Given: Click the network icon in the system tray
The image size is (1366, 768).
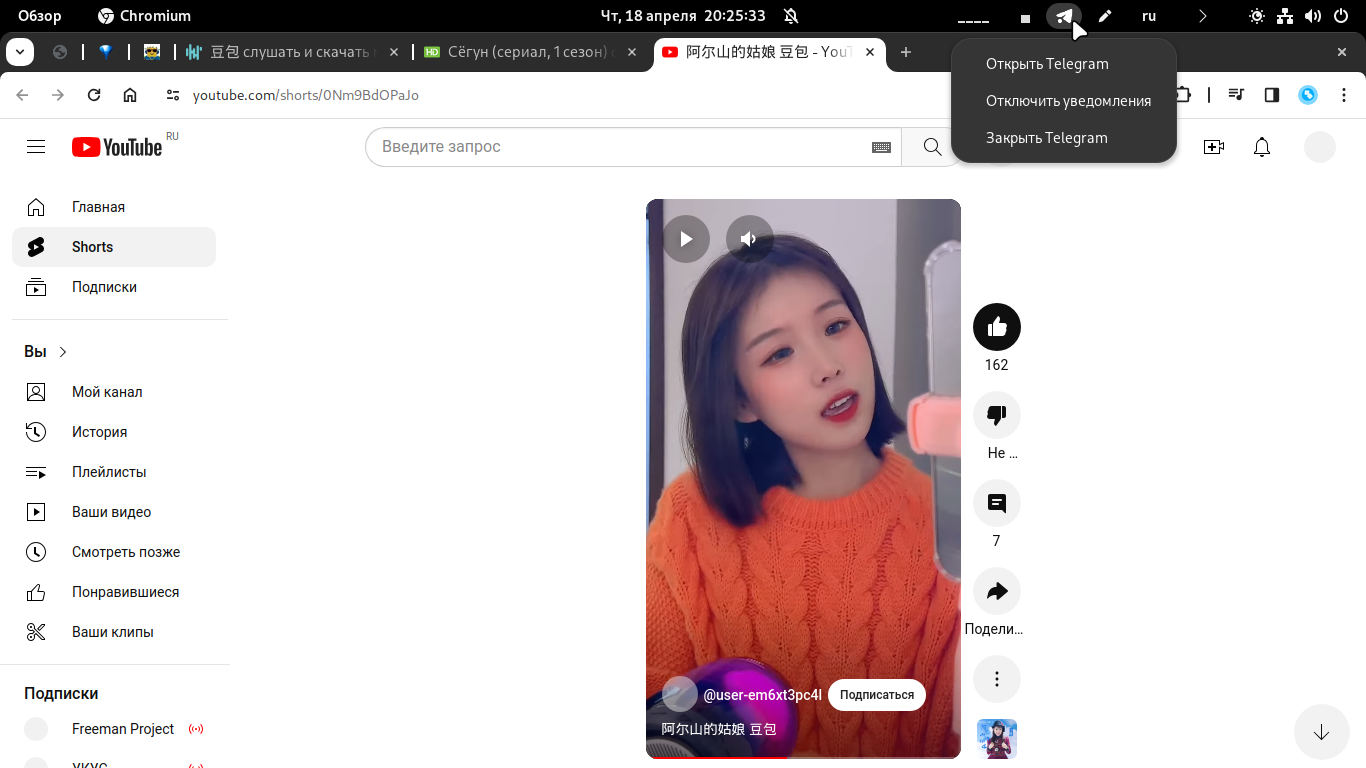Looking at the screenshot, I should coord(1285,16).
